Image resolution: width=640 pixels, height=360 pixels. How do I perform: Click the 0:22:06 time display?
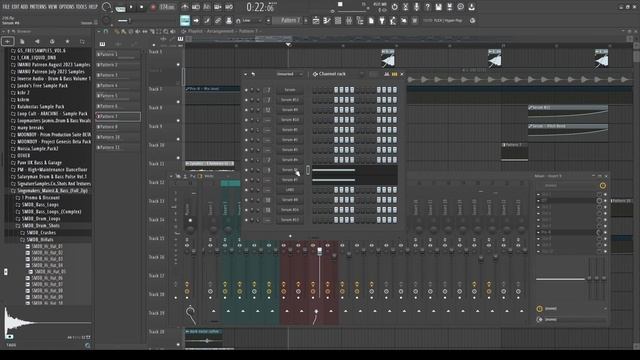pyautogui.click(x=261, y=7)
